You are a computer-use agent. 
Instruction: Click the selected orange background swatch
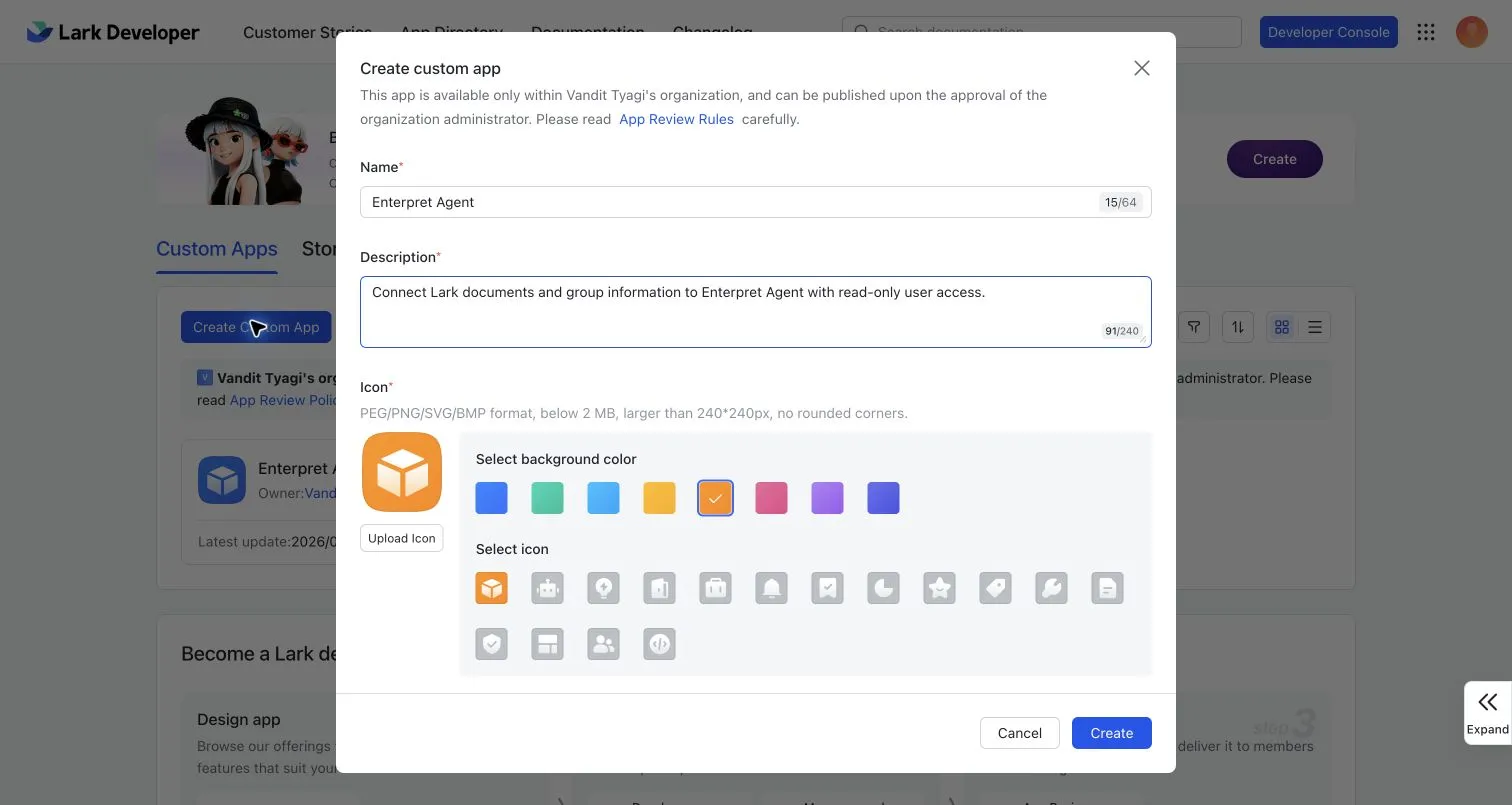(716, 498)
